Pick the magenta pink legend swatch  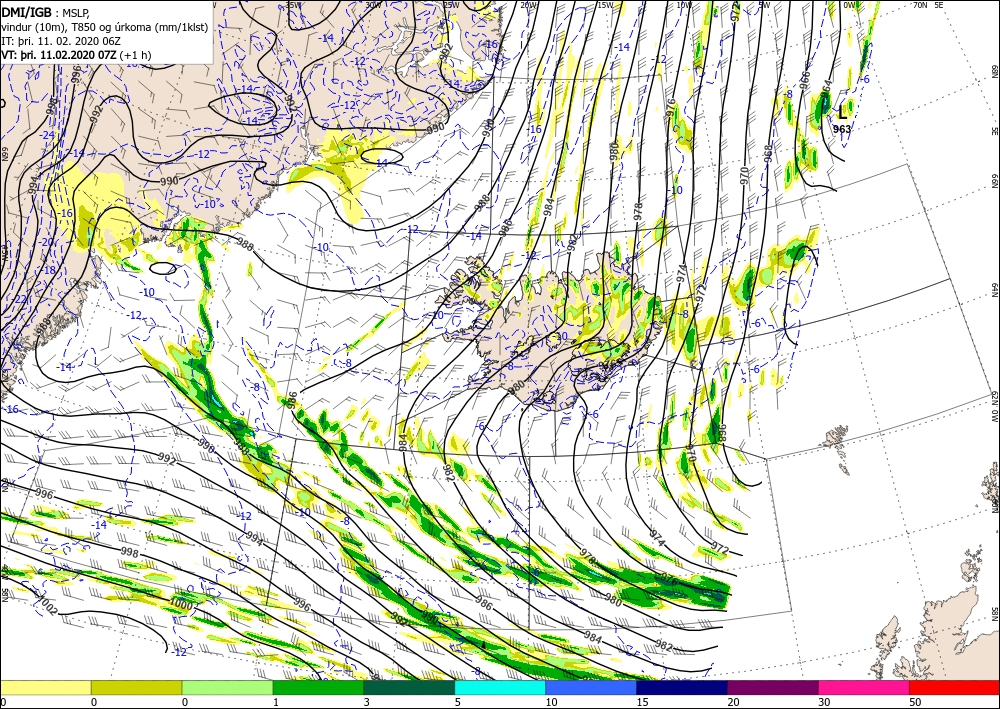click(864, 687)
